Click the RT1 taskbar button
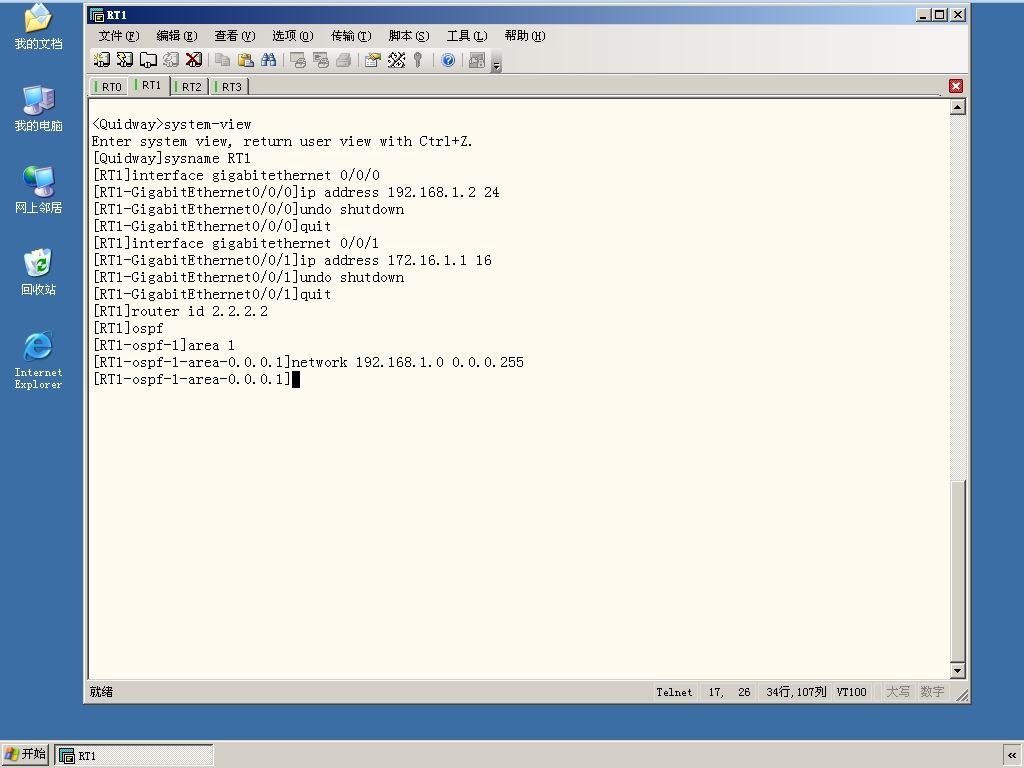The image size is (1024, 768). pyautogui.click(x=134, y=756)
